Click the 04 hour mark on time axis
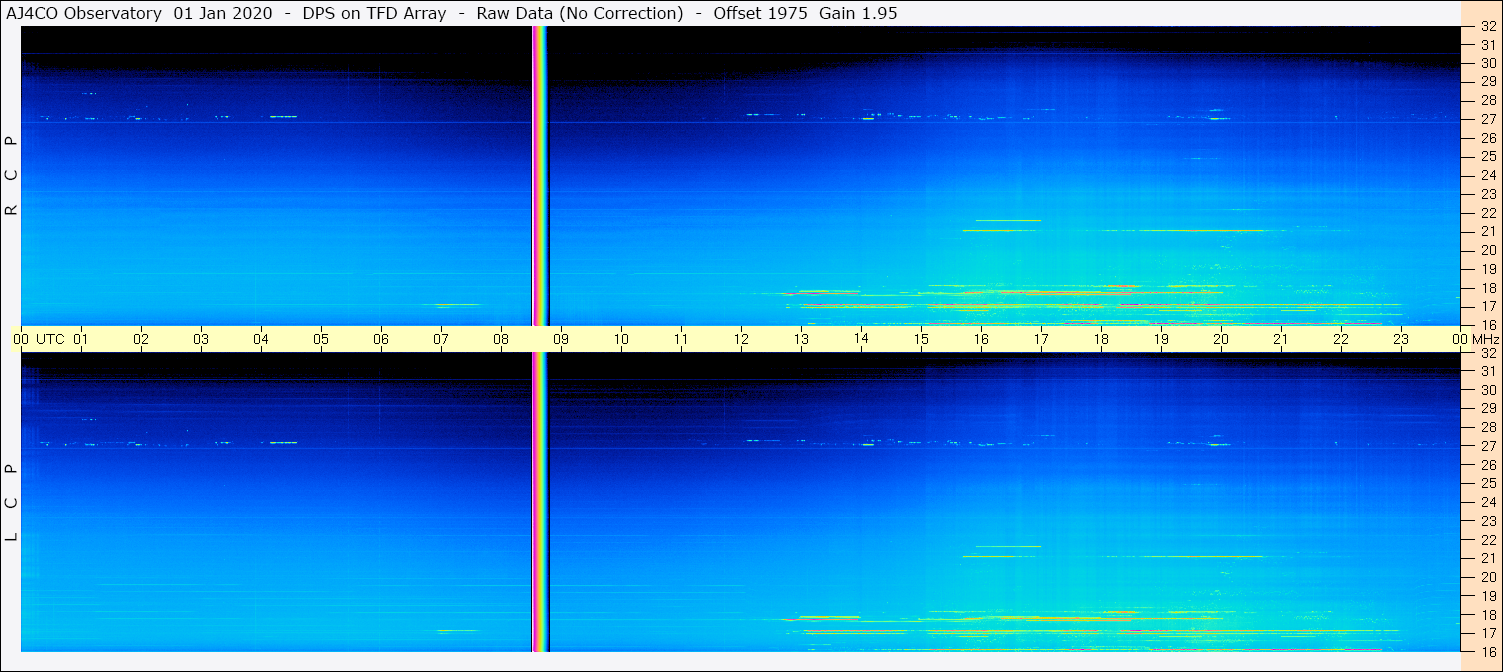 [261, 339]
